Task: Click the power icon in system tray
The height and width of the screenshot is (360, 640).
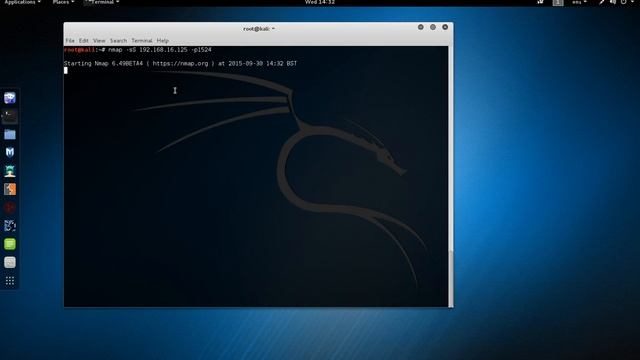Action: 624,2
